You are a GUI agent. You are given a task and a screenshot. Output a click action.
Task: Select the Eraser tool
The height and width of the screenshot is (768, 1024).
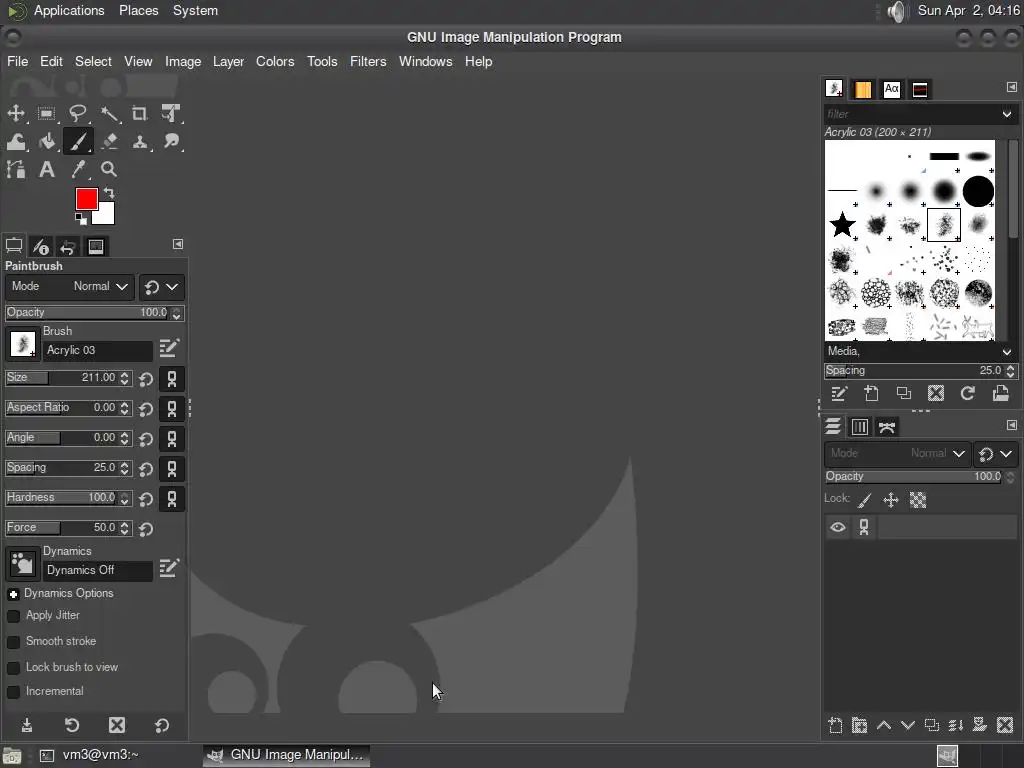pos(109,141)
